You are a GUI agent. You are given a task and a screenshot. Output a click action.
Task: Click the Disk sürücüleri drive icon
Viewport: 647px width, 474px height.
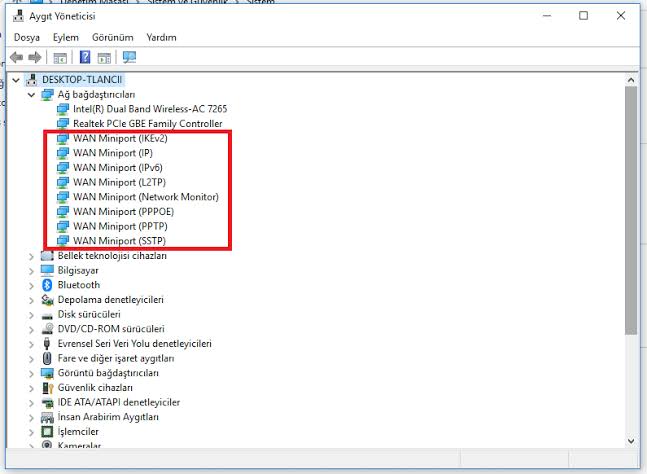click(47, 316)
